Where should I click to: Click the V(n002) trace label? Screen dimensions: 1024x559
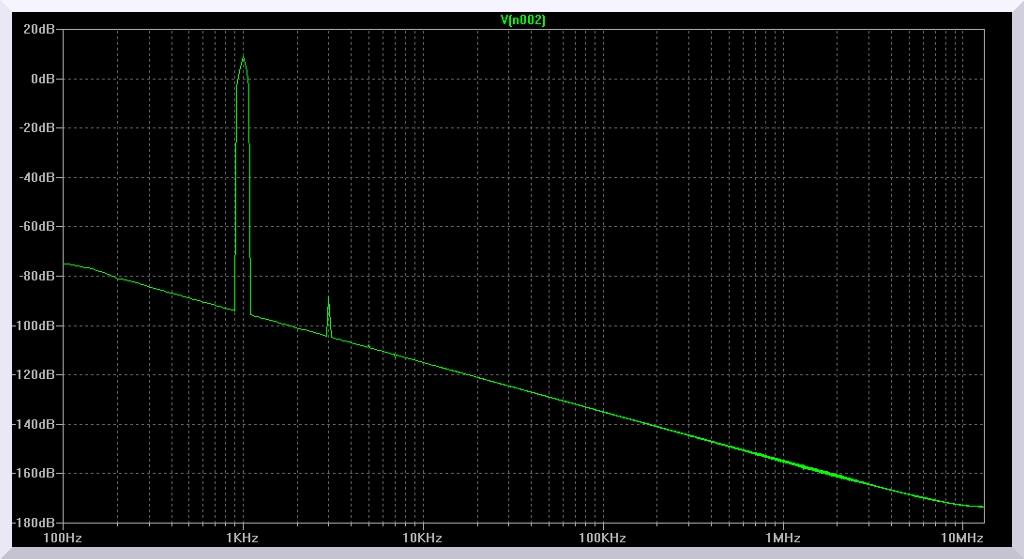tap(523, 20)
